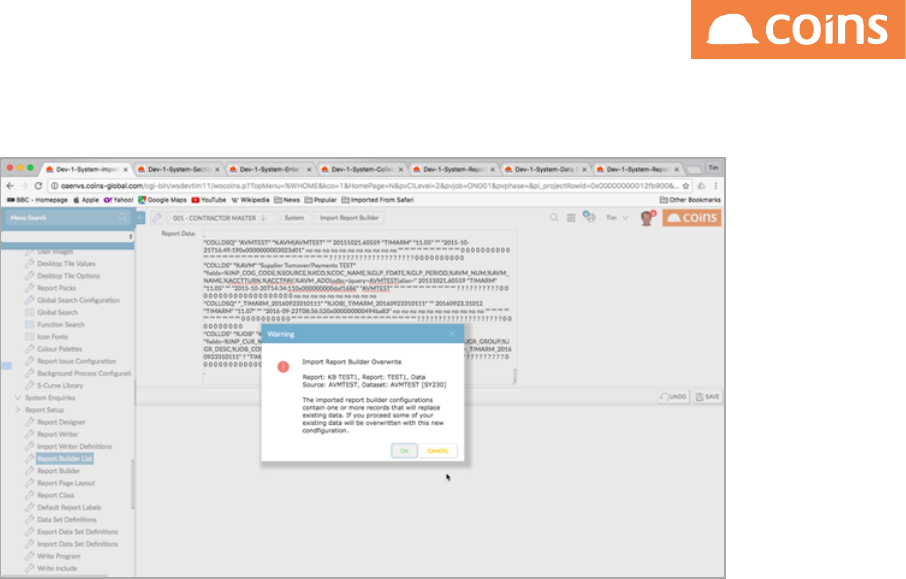This screenshot has height=579, width=906.
Task: Click the pencil icon beside S-Curve Library
Action: tap(29, 385)
